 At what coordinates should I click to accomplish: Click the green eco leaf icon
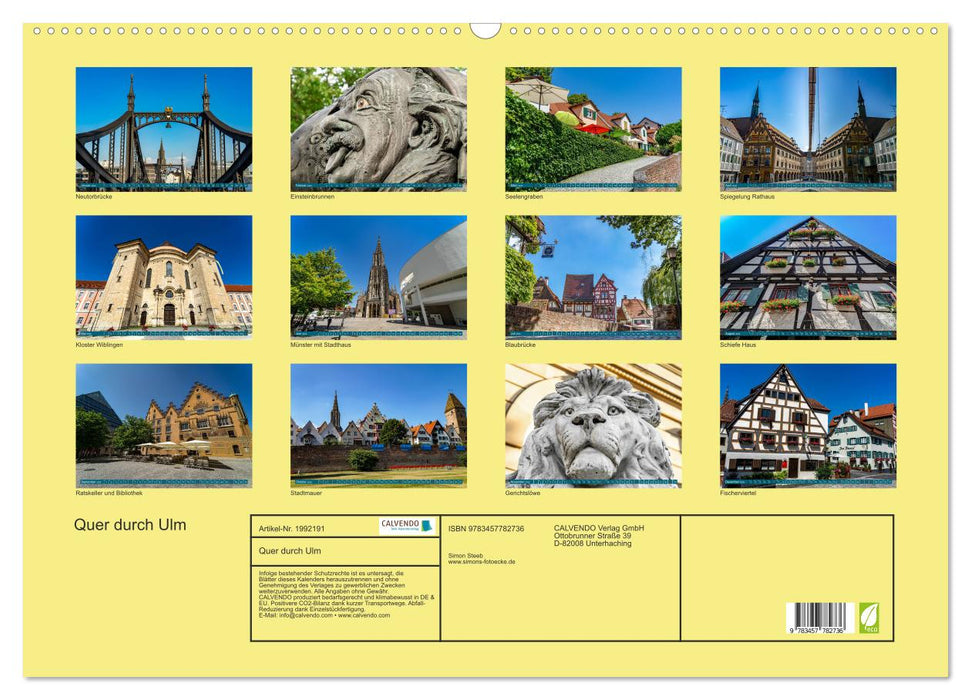(869, 618)
